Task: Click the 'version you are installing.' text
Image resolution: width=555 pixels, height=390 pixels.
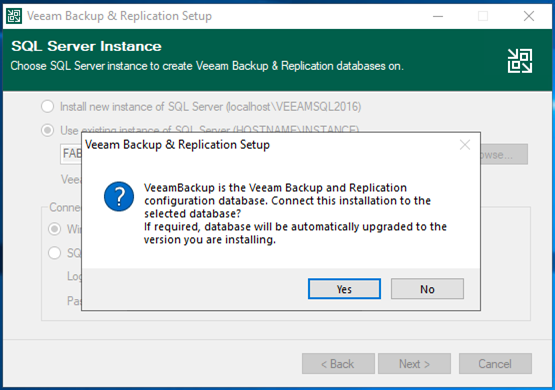Action: point(210,240)
